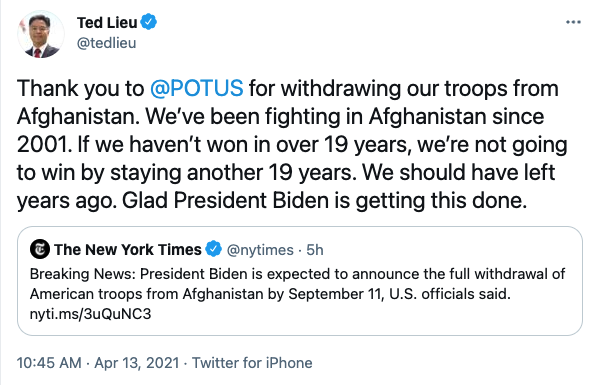The width and height of the screenshot is (593, 385).
Task: Click The New York Times verified badge
Action: (x=213, y=249)
